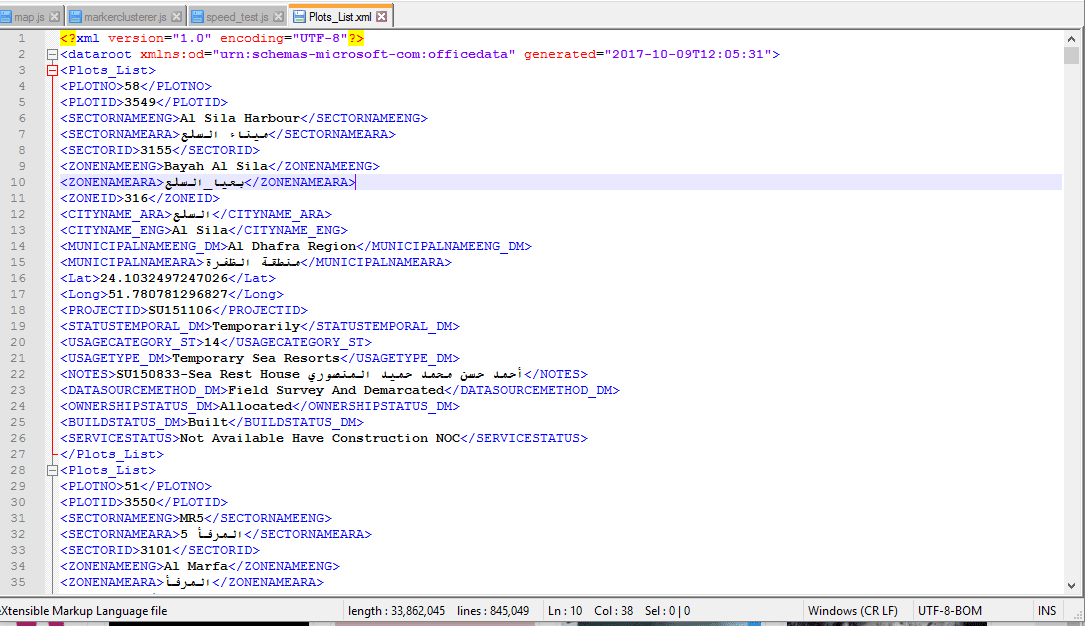
Task: Close the markerclusterer.js tab
Action: pos(177,17)
